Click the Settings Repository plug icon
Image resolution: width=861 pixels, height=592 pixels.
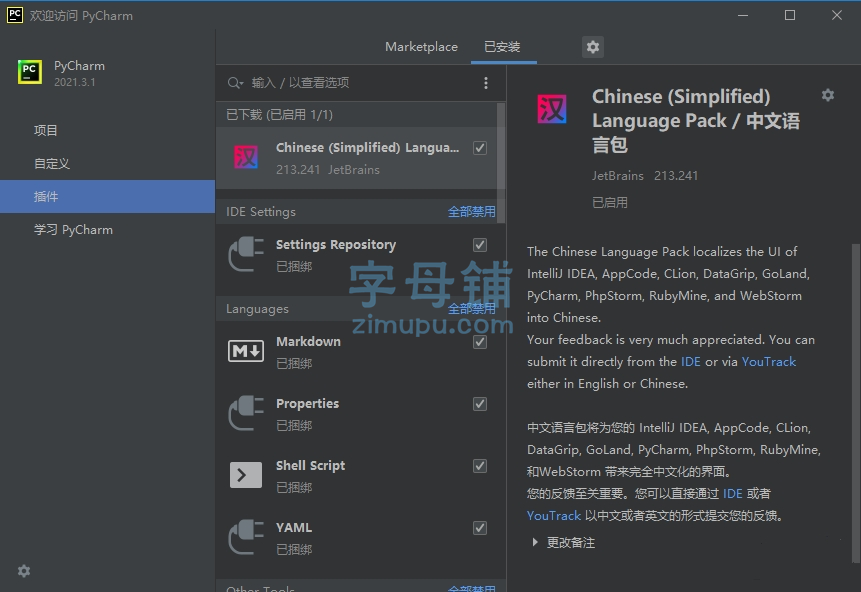click(x=245, y=254)
